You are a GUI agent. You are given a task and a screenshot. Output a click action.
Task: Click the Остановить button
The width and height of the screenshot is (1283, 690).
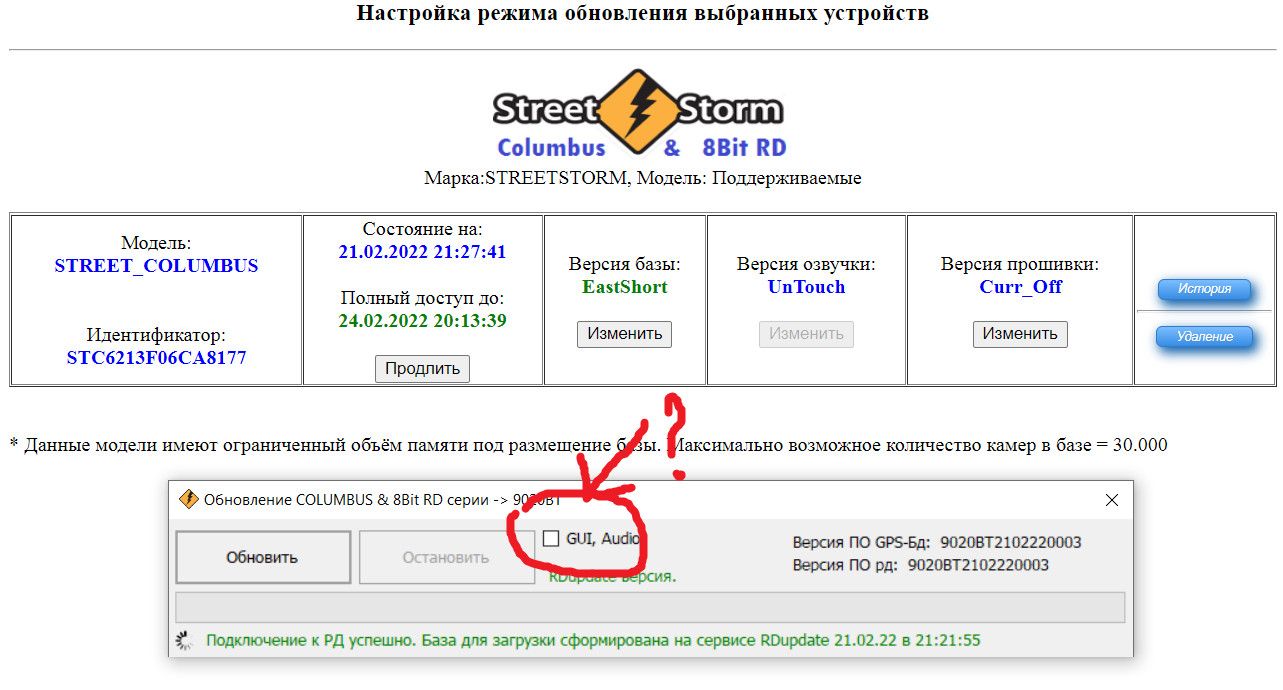pos(446,557)
